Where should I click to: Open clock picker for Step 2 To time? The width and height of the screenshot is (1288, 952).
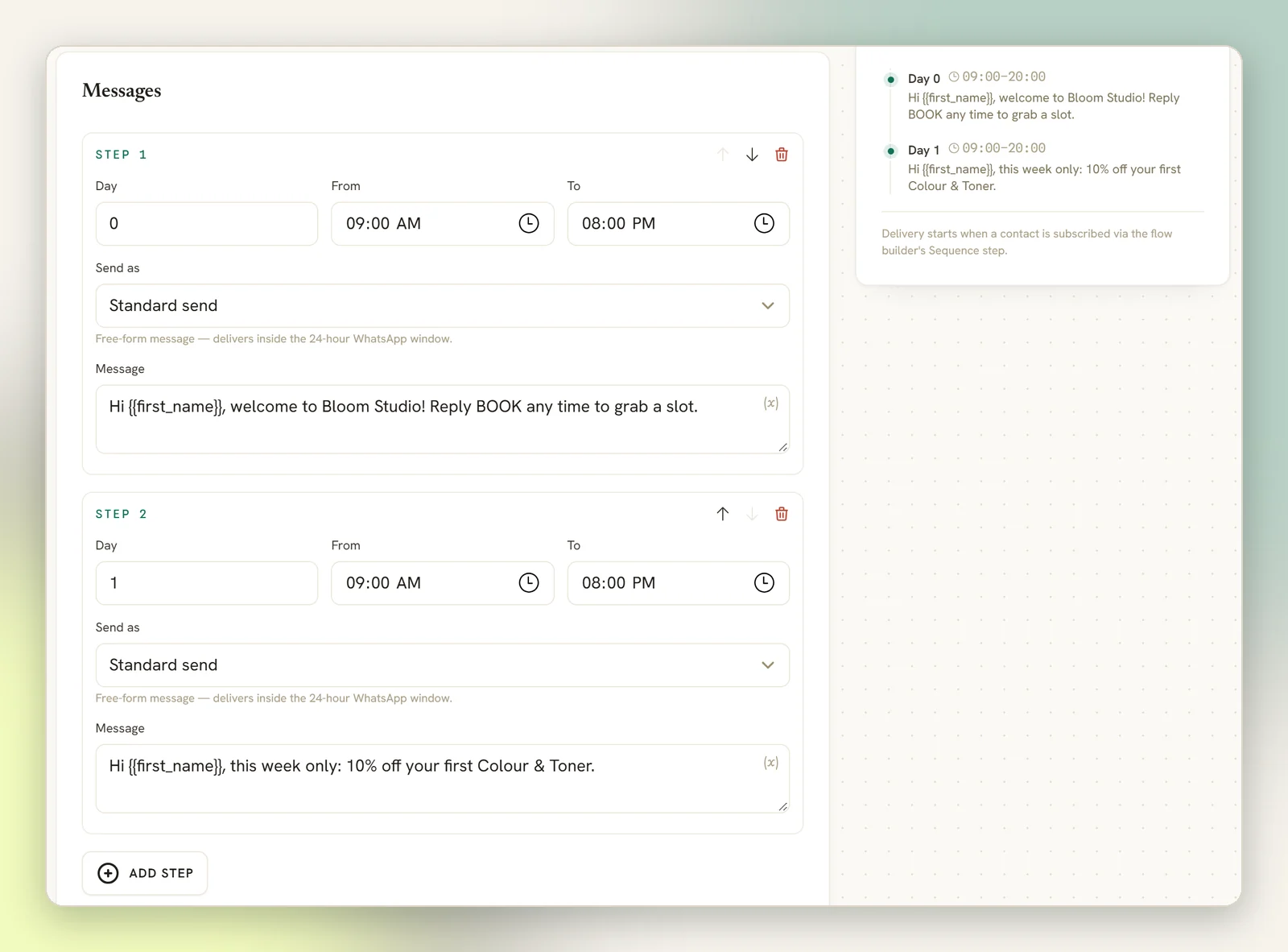pyautogui.click(x=764, y=582)
